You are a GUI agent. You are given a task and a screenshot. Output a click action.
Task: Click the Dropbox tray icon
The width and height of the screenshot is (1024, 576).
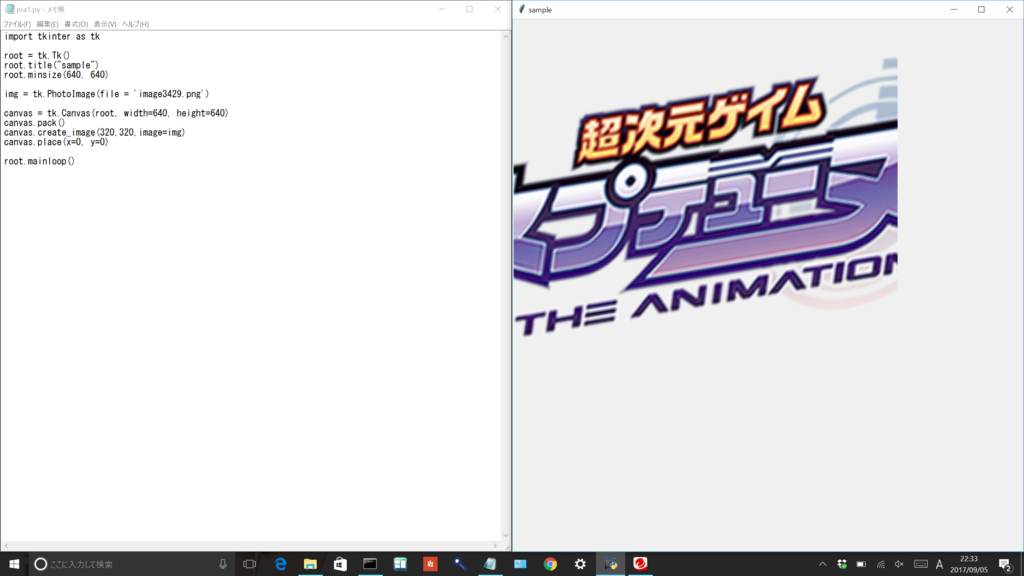(x=842, y=564)
